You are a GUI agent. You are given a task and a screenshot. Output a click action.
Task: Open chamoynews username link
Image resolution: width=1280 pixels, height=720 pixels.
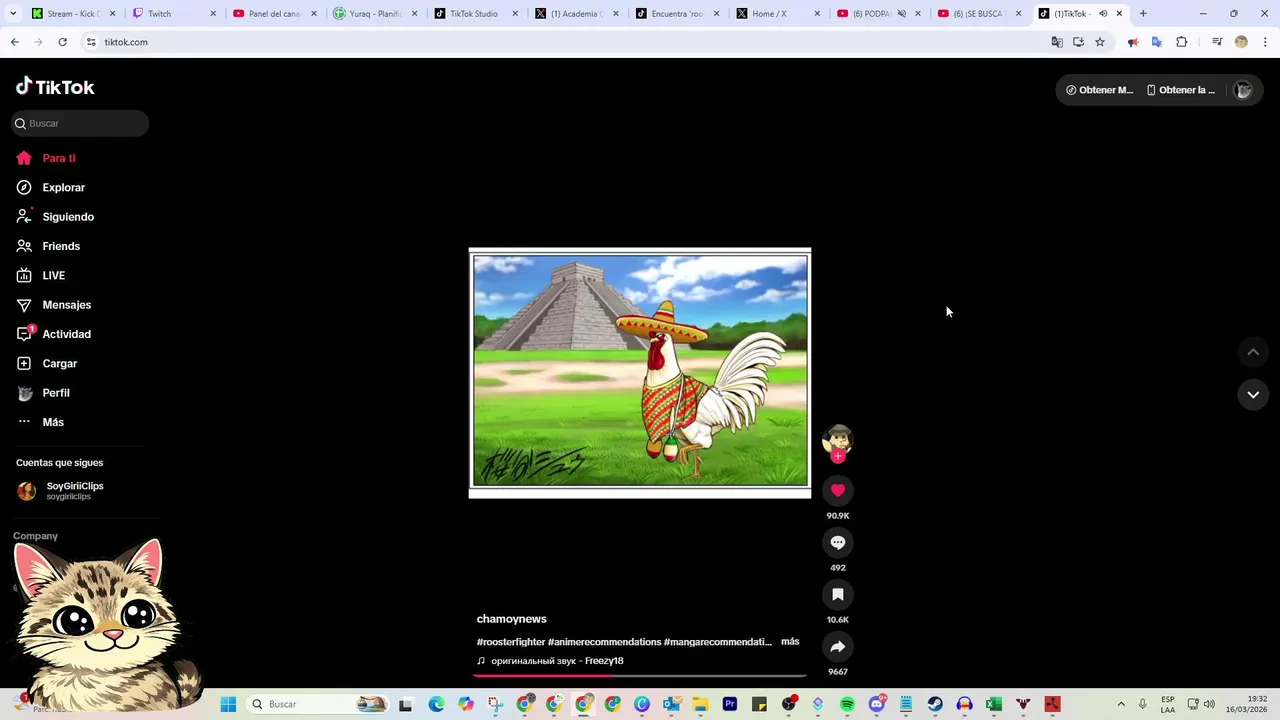click(x=511, y=619)
